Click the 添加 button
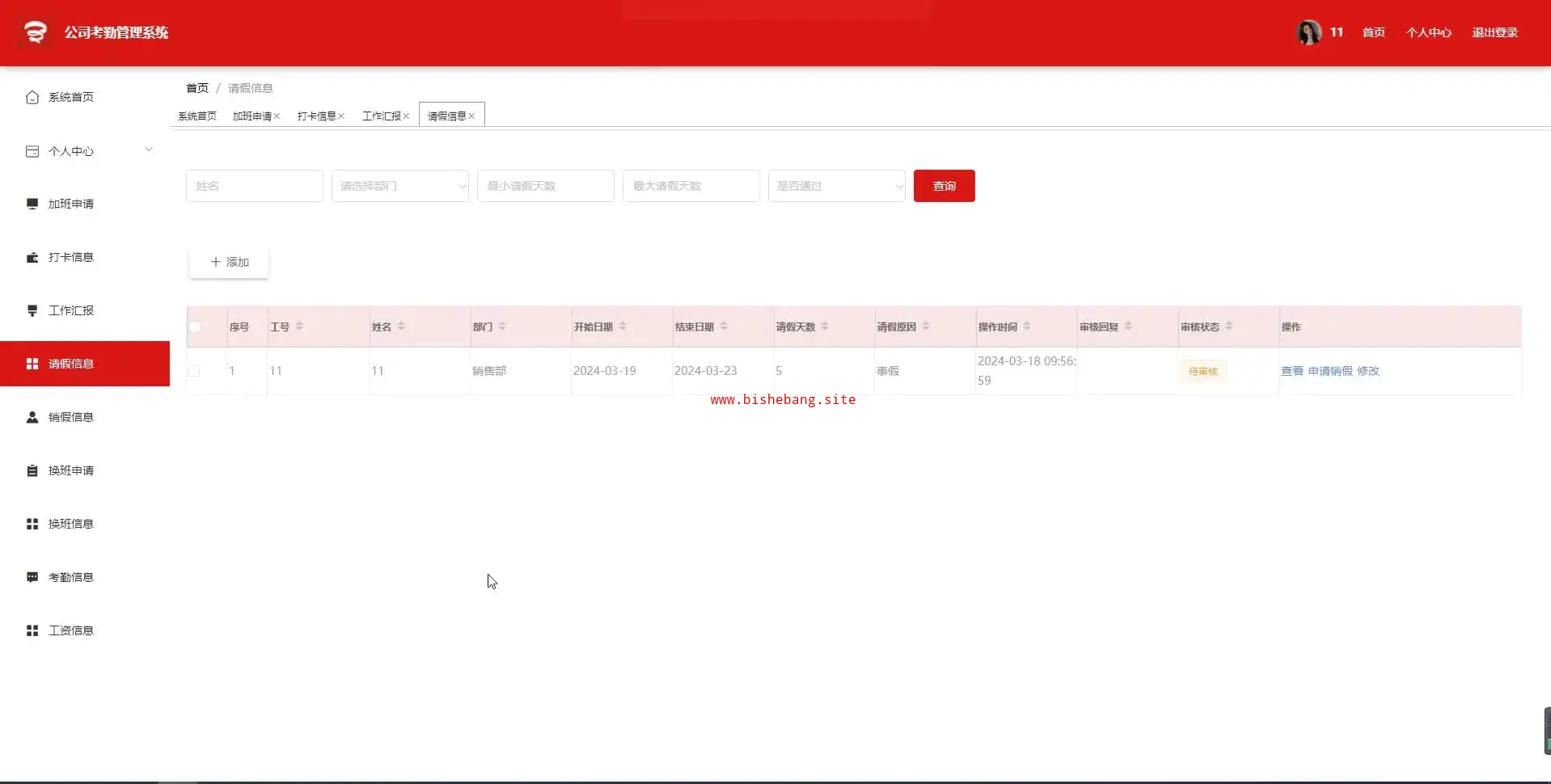 tap(229, 262)
